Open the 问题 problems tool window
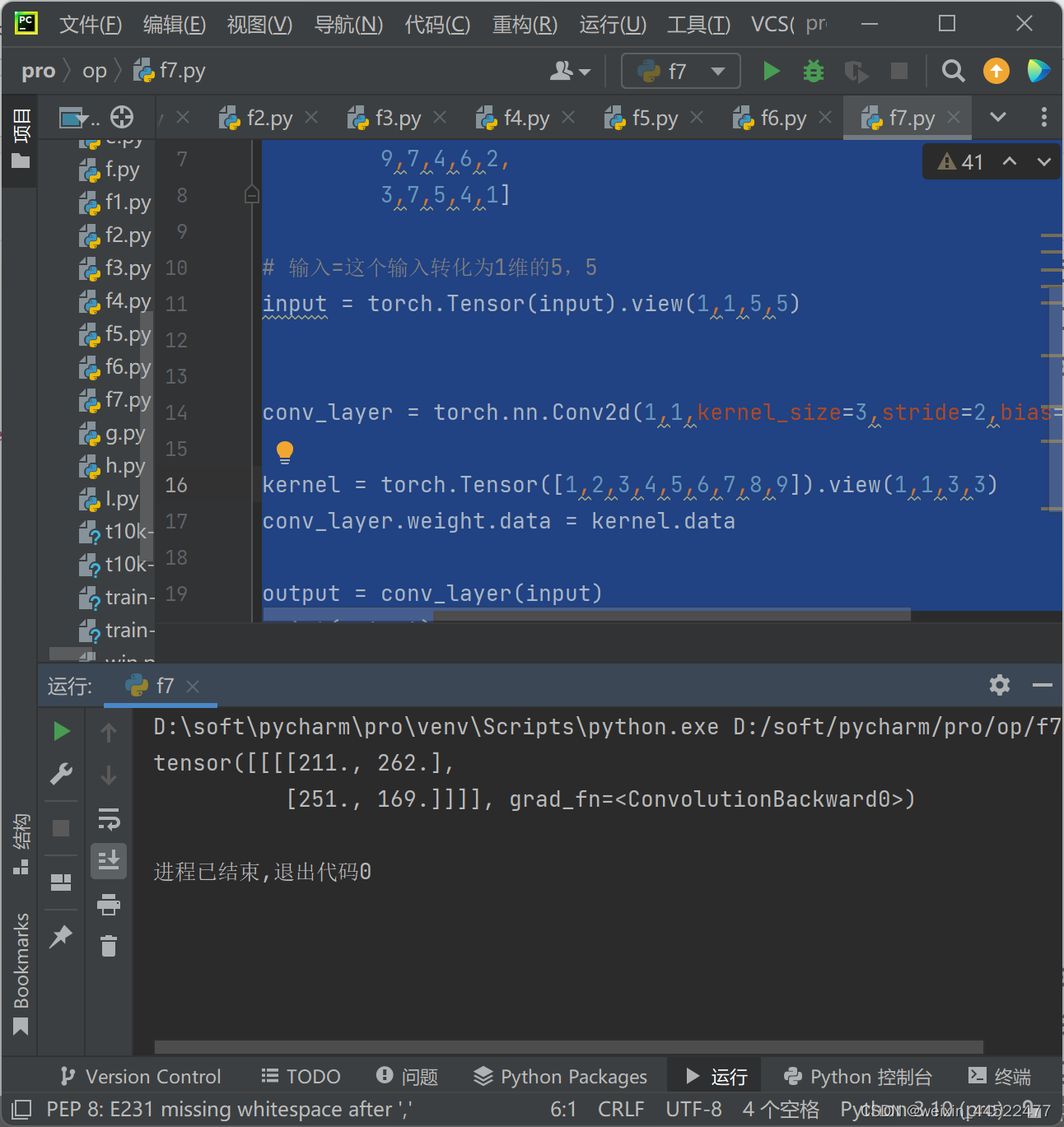This screenshot has width=1064, height=1127. [407, 1077]
